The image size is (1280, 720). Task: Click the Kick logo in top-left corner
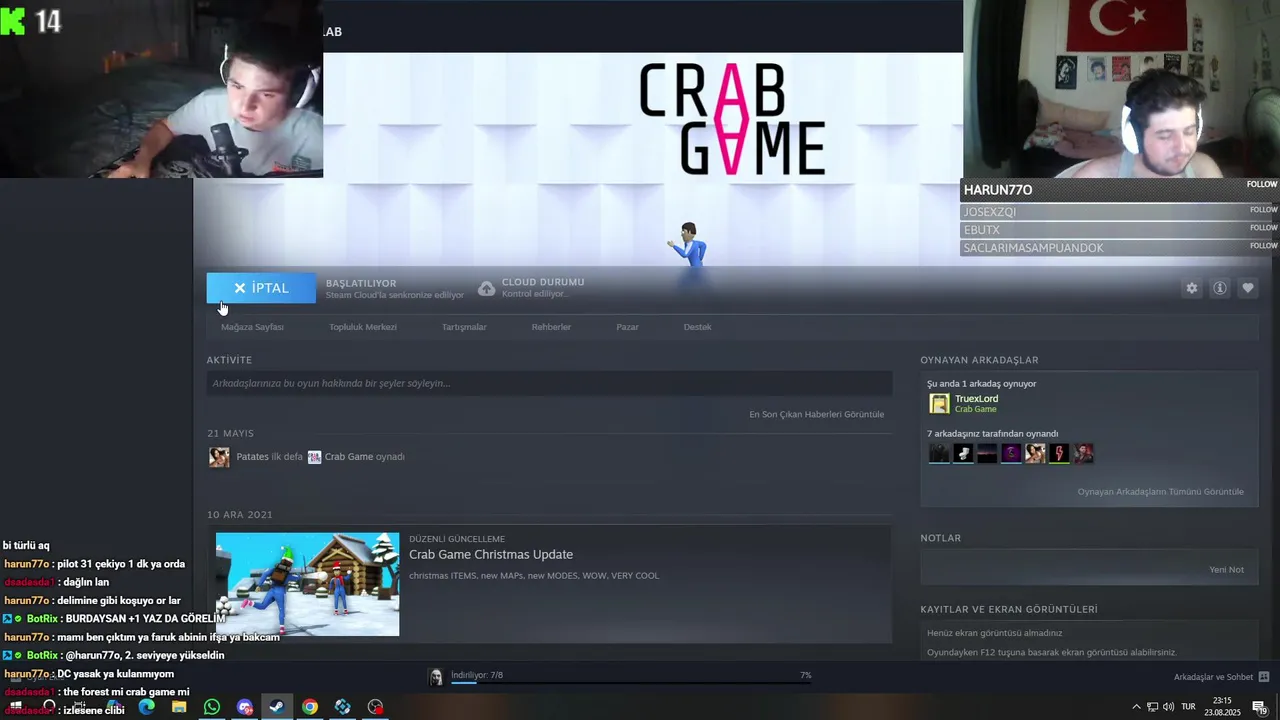12,21
